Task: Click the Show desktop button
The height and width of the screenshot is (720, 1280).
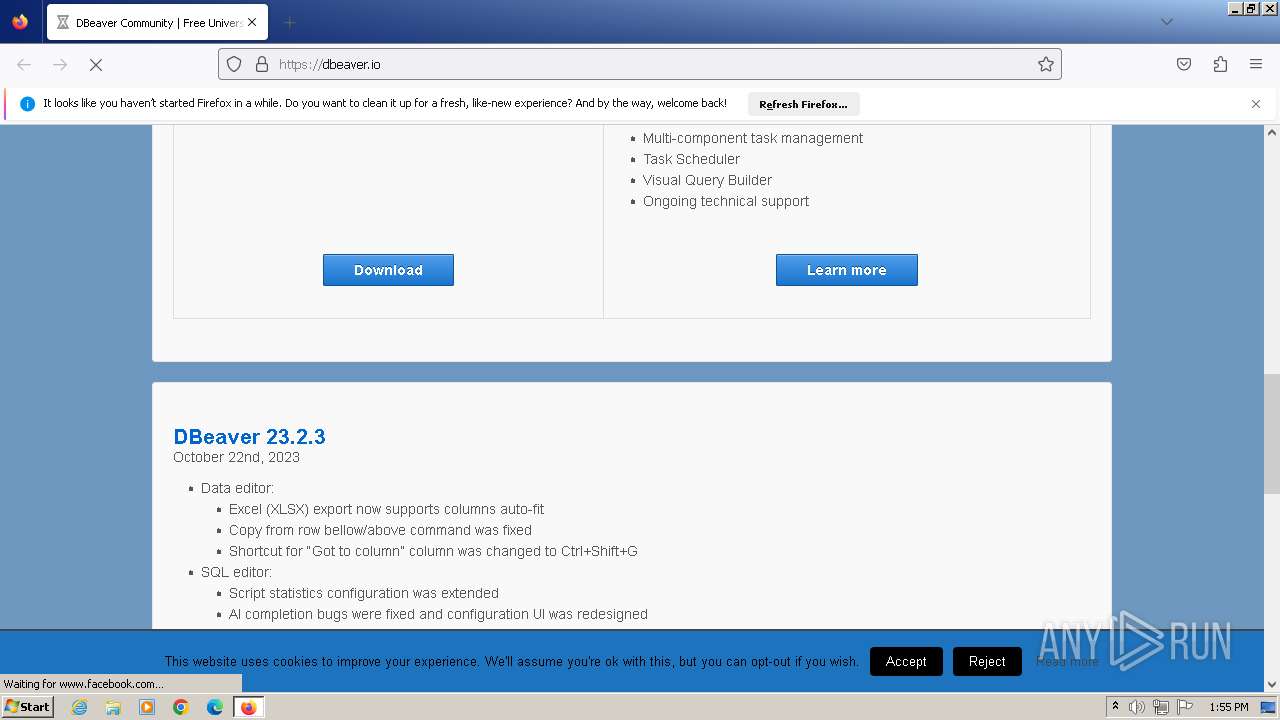Action: pos(1269,707)
